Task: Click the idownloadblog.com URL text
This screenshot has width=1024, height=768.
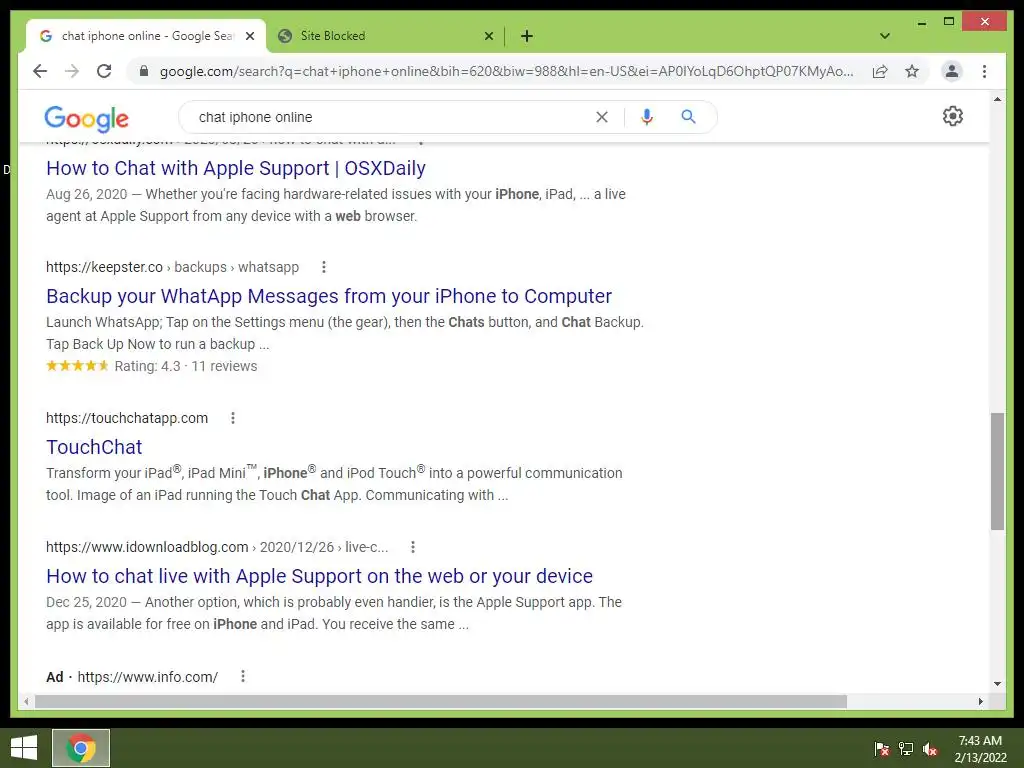Action: click(217, 547)
